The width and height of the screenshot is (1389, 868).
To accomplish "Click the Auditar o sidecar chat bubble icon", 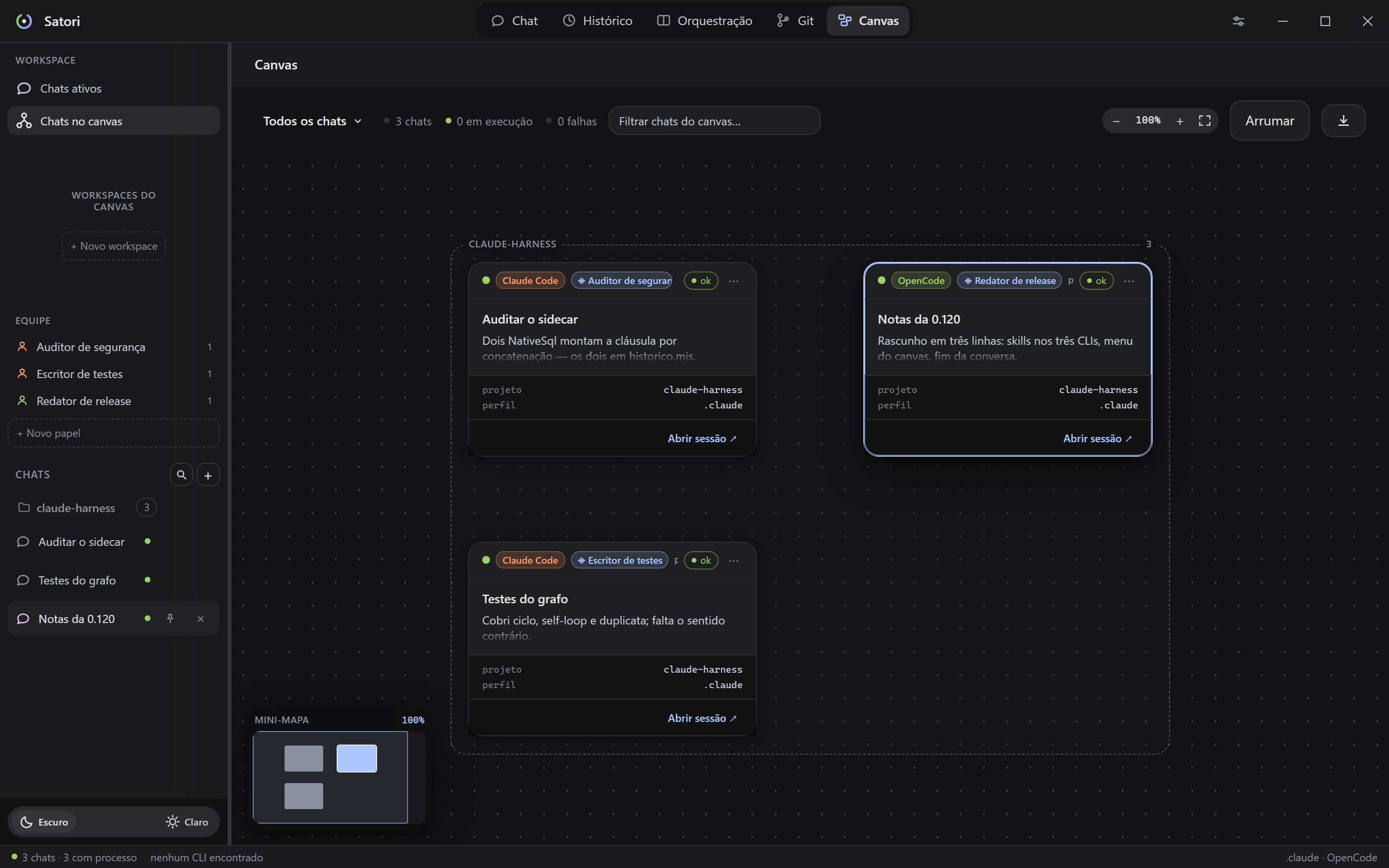I will tap(23, 542).
